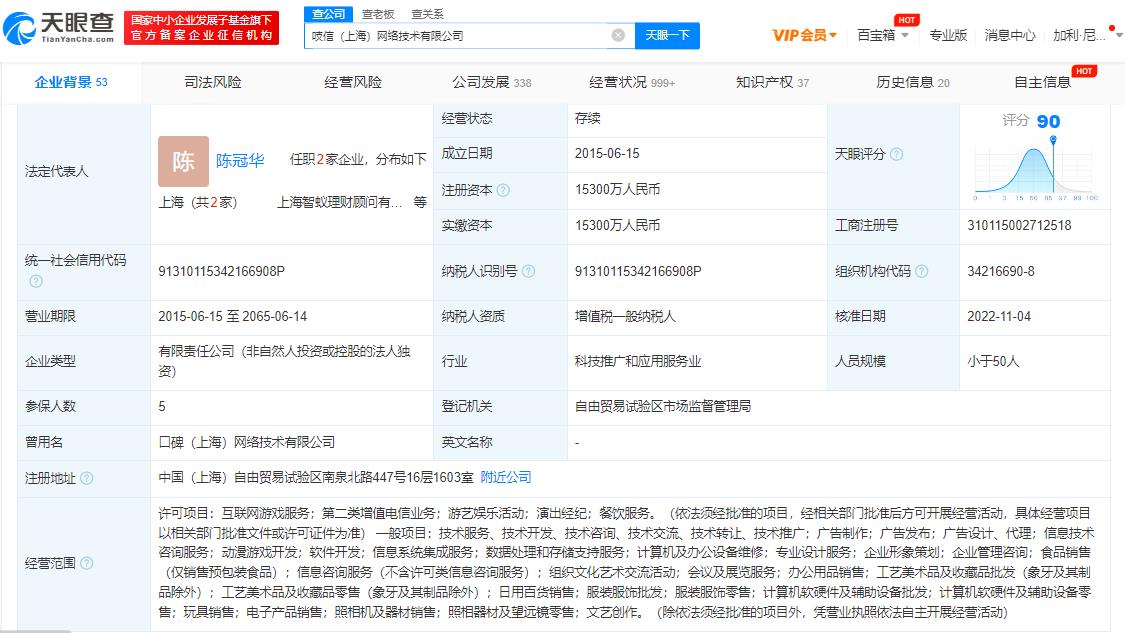Click the 国家中小企业发展子基金旗下 red banner

(202, 27)
